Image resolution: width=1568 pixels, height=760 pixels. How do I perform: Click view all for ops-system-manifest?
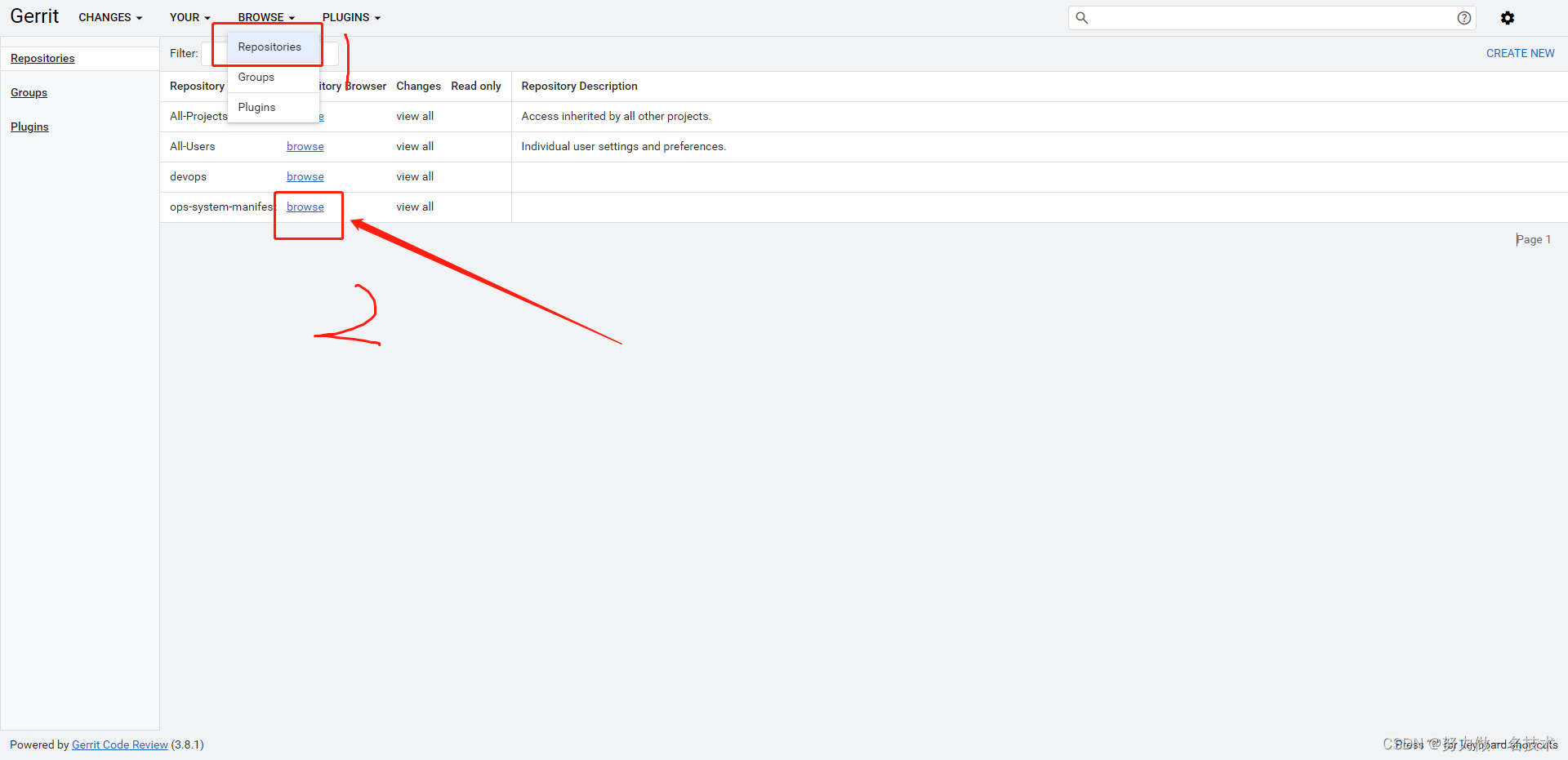click(x=415, y=207)
